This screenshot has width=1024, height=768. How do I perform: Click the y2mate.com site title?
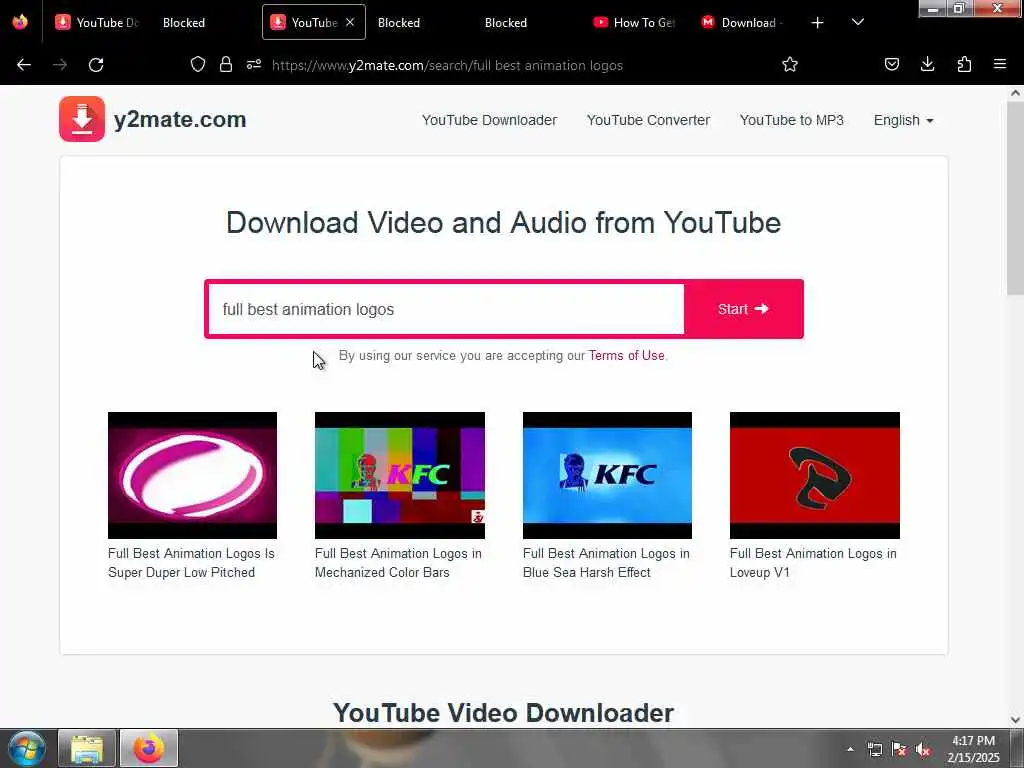point(180,120)
